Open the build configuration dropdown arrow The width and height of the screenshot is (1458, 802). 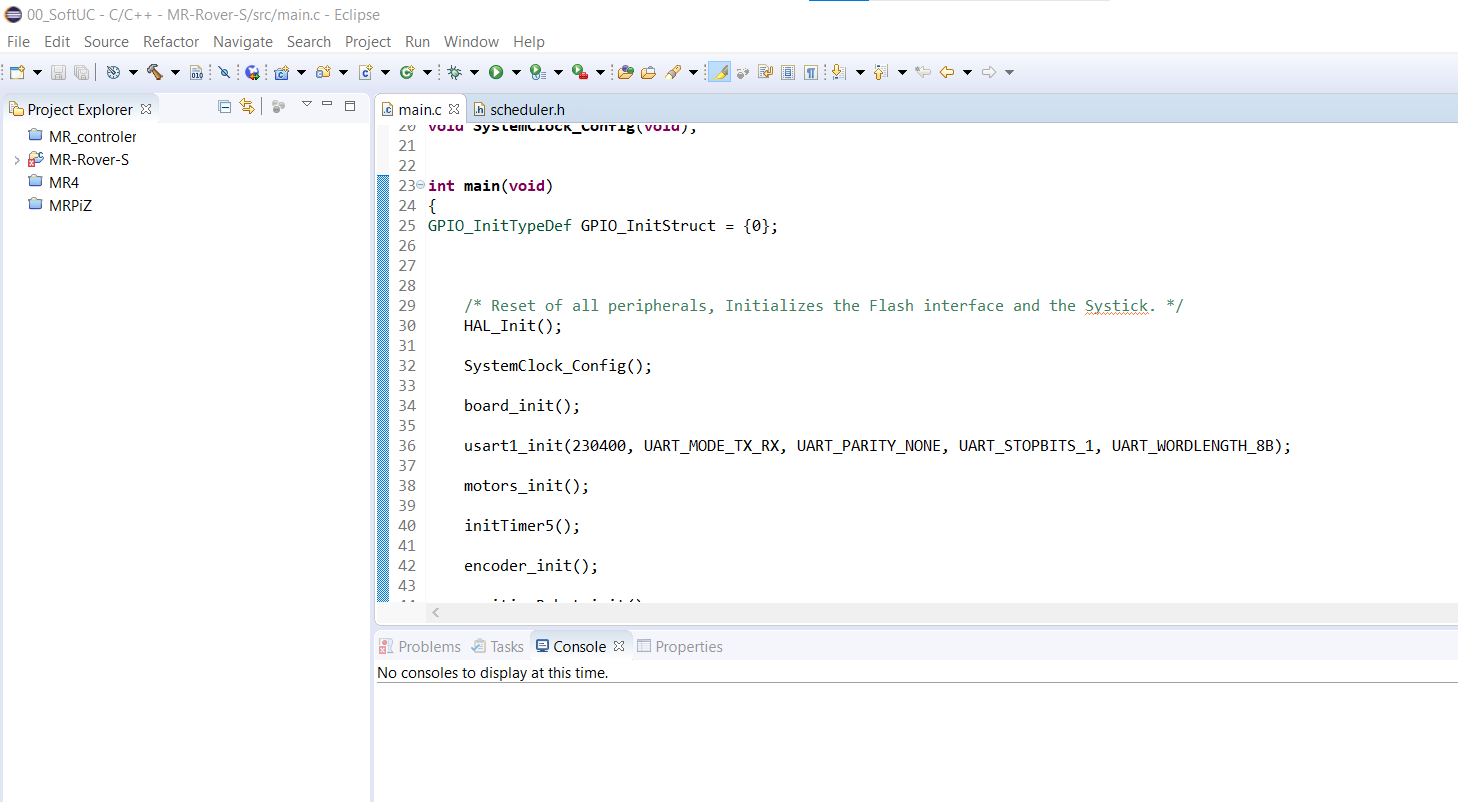coord(133,72)
